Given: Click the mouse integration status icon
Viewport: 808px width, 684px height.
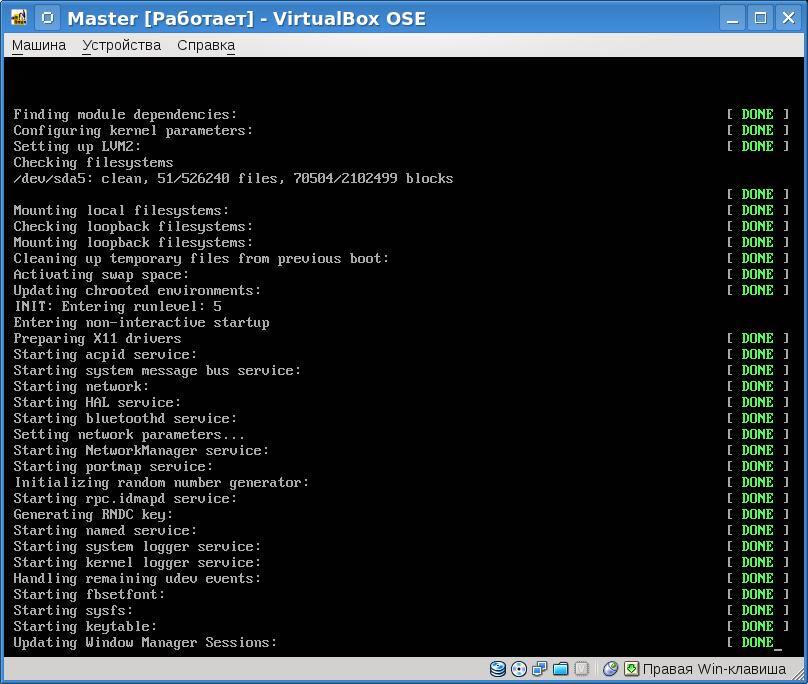Looking at the screenshot, I should (x=610, y=669).
